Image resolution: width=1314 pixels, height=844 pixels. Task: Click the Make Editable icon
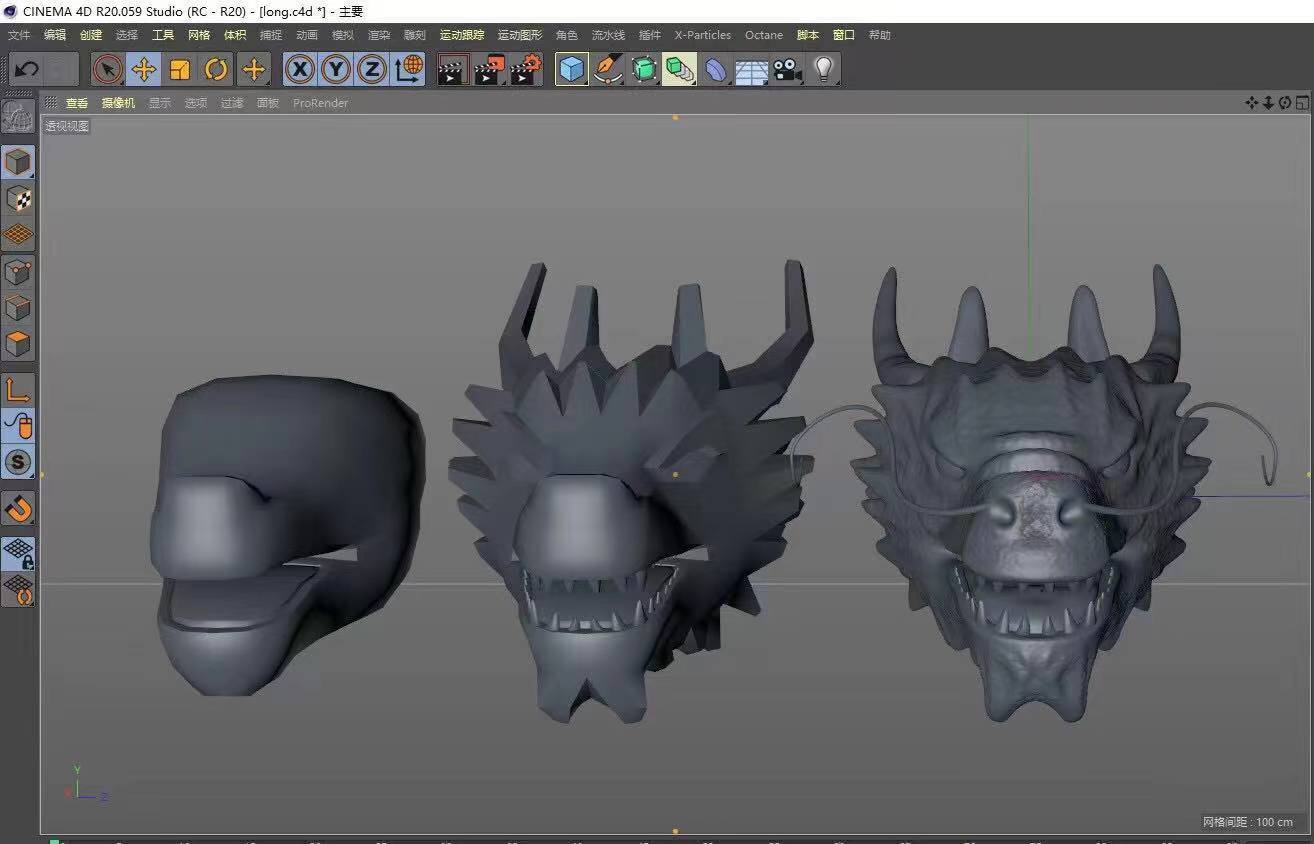coord(18,117)
